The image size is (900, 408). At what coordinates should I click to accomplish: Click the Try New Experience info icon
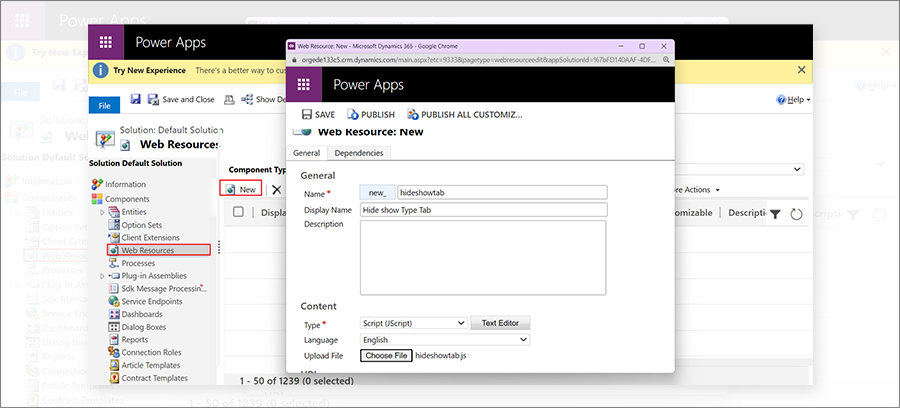tap(101, 70)
